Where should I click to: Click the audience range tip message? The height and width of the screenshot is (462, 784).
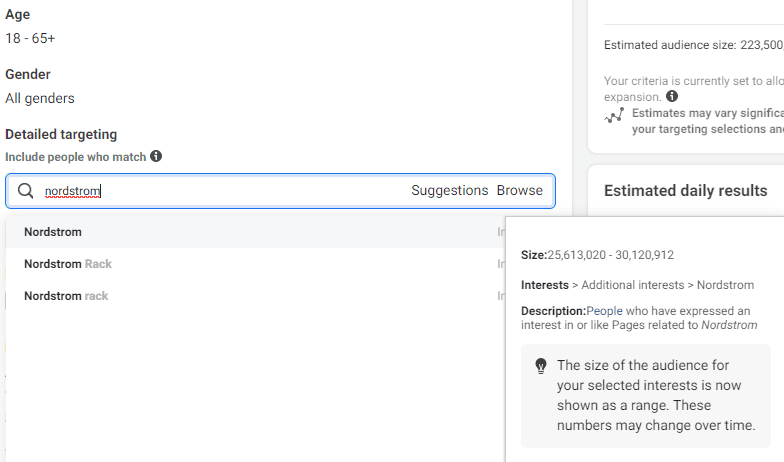(656, 396)
